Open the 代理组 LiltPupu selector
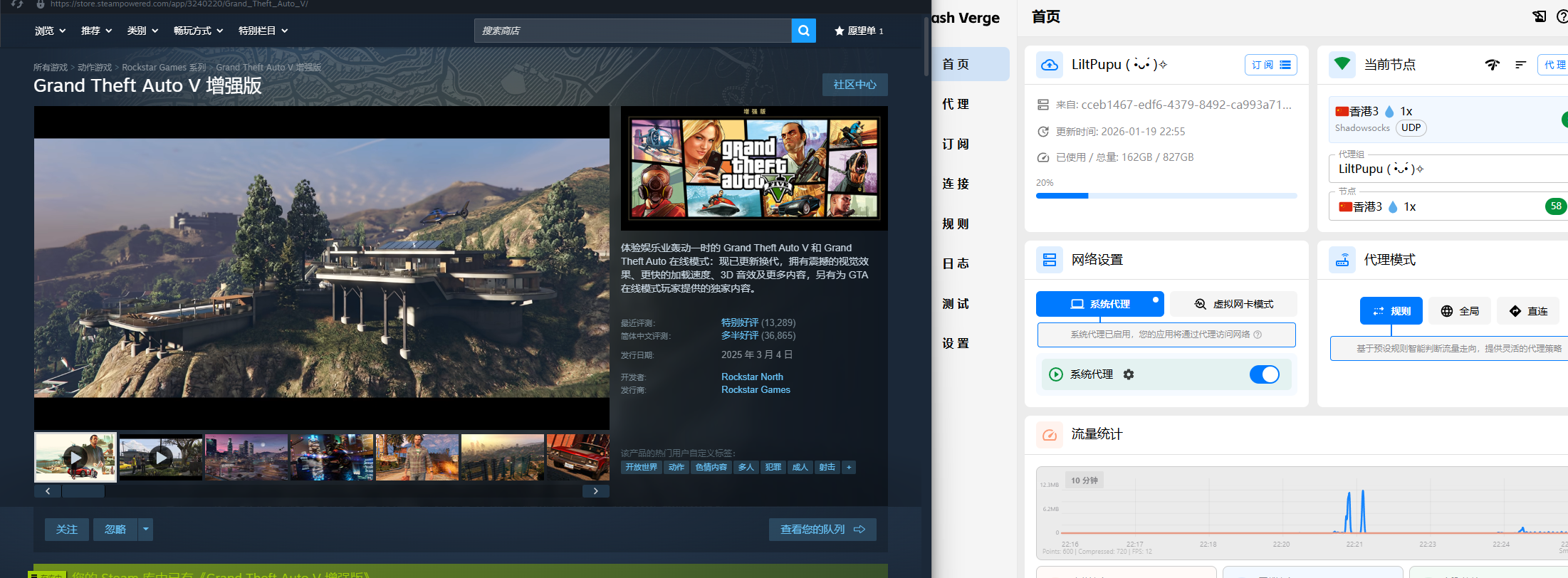Viewport: 1568px width, 578px height. click(x=1446, y=169)
